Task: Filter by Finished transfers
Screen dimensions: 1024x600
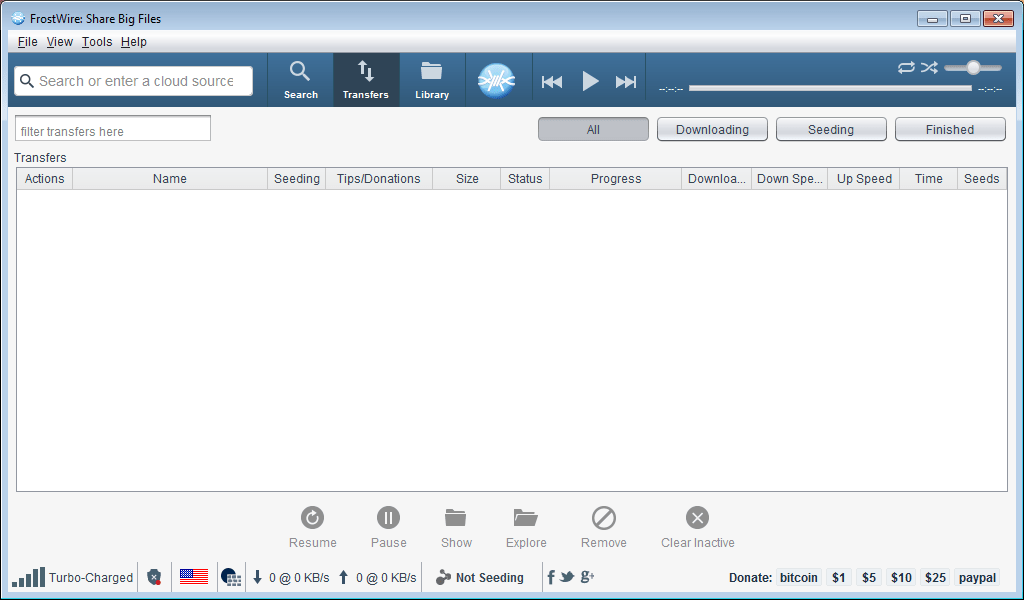Action: 950,129
